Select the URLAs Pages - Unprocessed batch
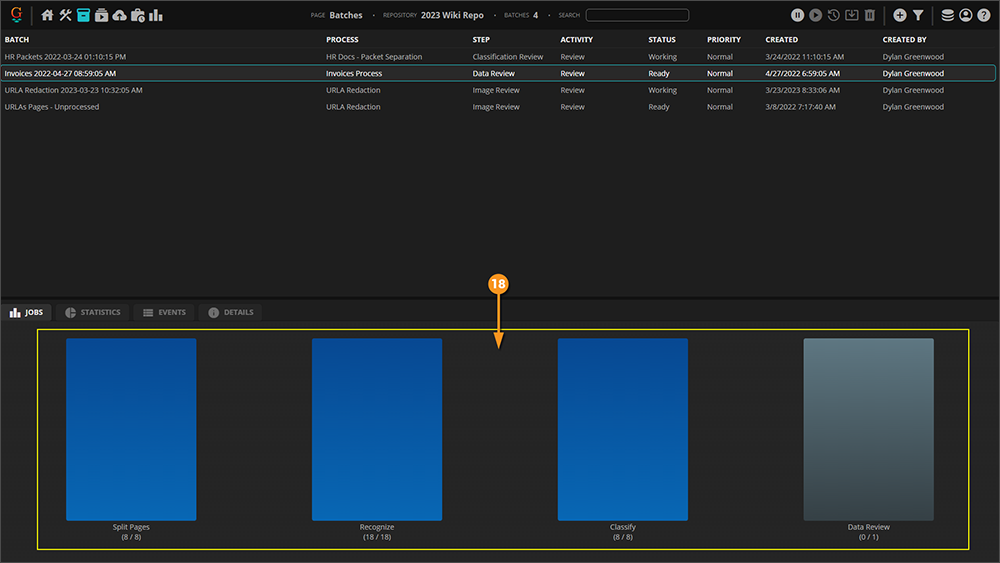Screen dimensions: 1000x563 click(52, 107)
